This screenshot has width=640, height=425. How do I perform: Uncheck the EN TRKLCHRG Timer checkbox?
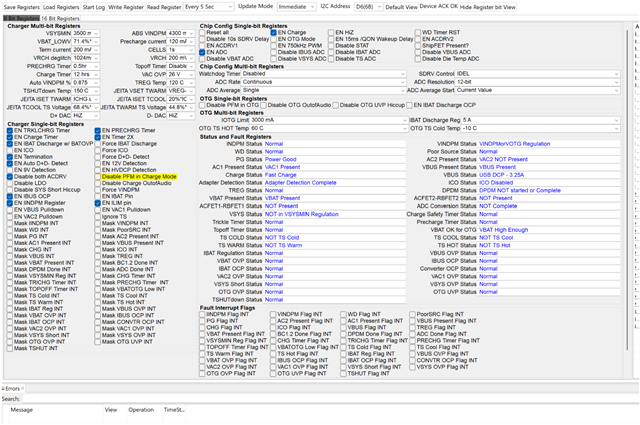click(x=10, y=130)
